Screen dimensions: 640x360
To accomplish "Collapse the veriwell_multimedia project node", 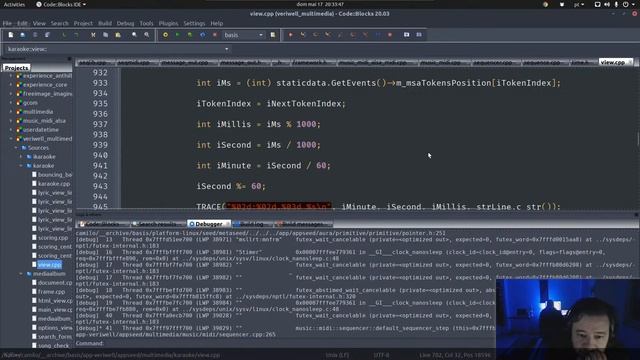I will [x=11, y=139].
